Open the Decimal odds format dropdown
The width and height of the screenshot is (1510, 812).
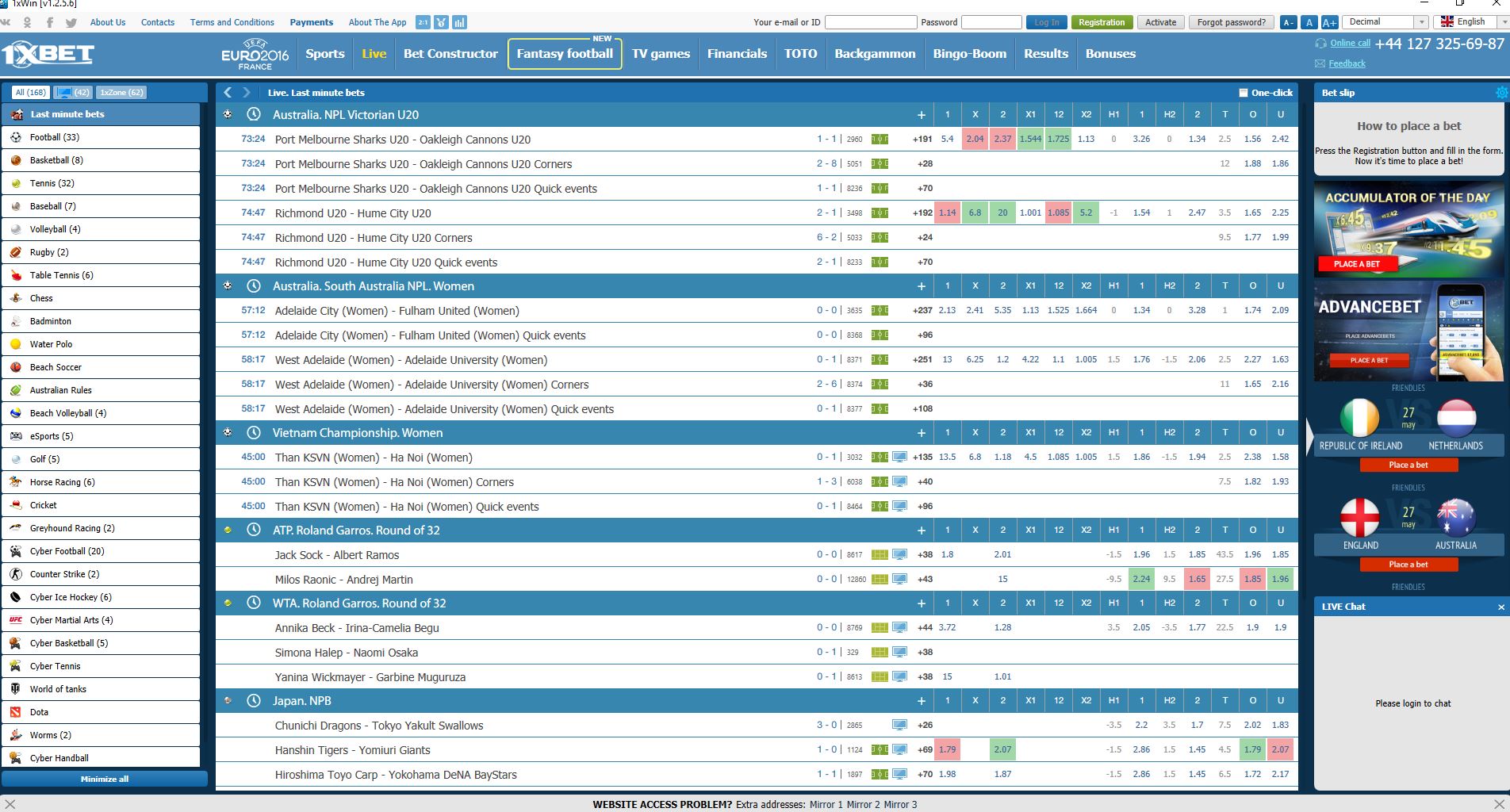pos(1385,22)
